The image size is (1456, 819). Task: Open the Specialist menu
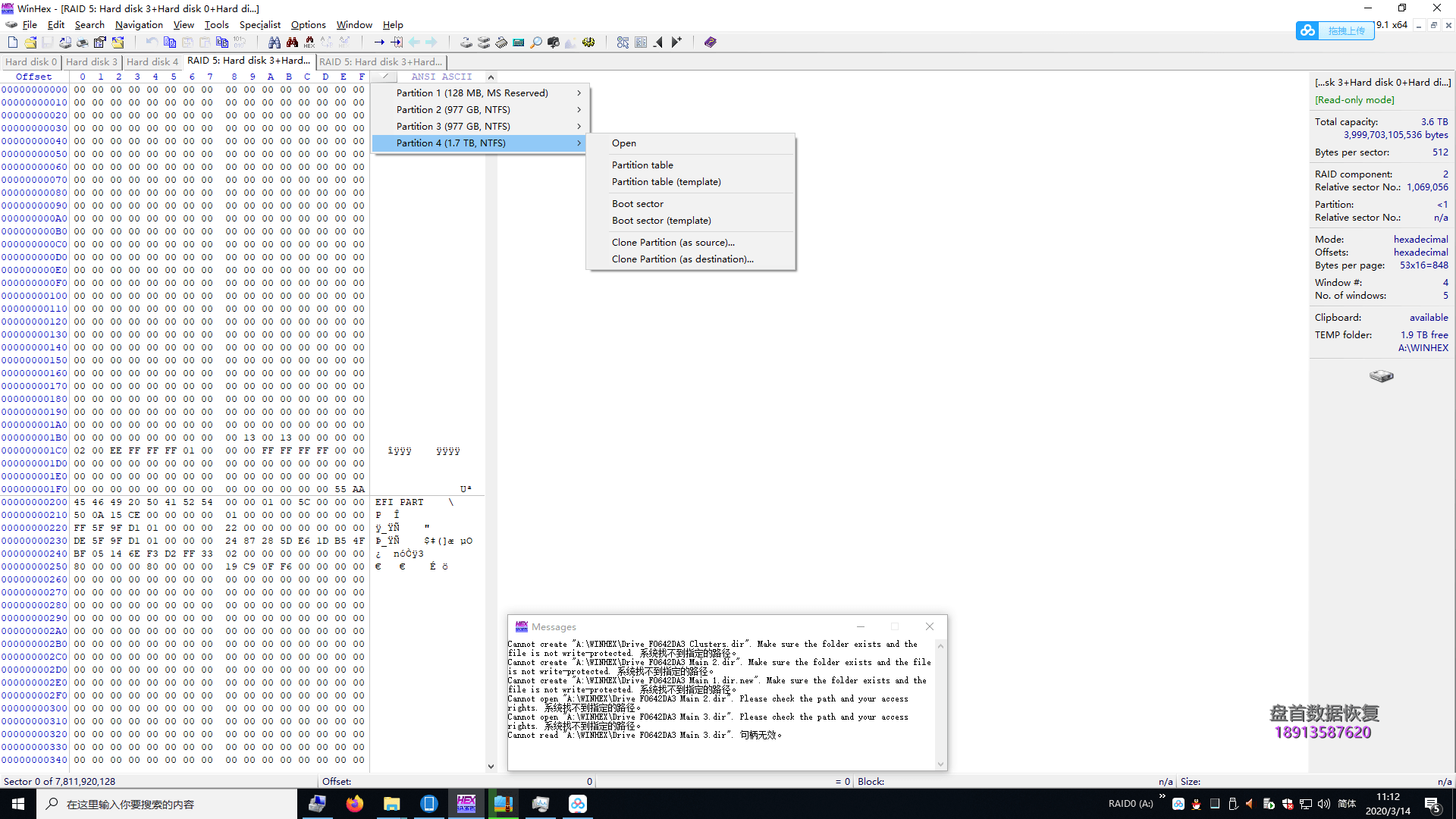(259, 25)
